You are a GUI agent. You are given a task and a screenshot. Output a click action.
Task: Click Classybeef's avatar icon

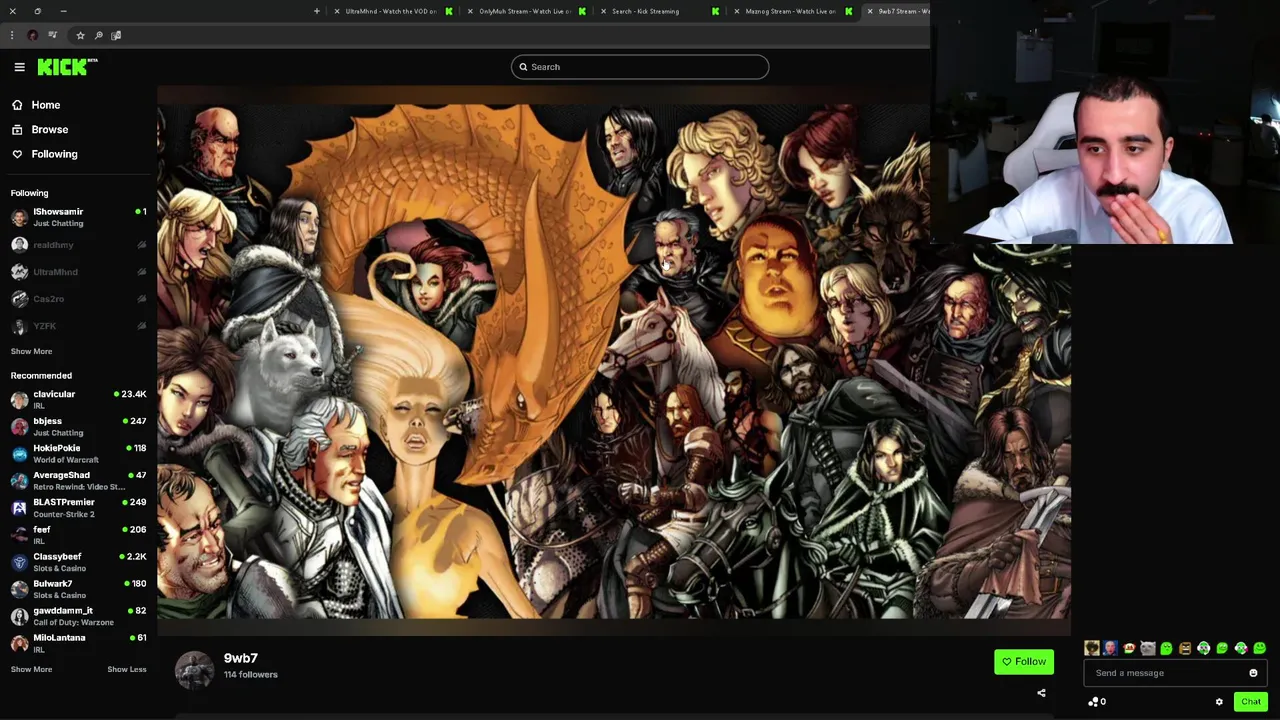(x=19, y=561)
